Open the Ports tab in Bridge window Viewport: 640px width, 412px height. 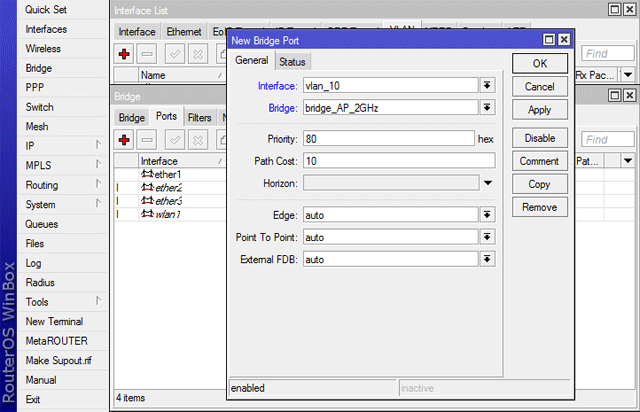pyautogui.click(x=167, y=116)
